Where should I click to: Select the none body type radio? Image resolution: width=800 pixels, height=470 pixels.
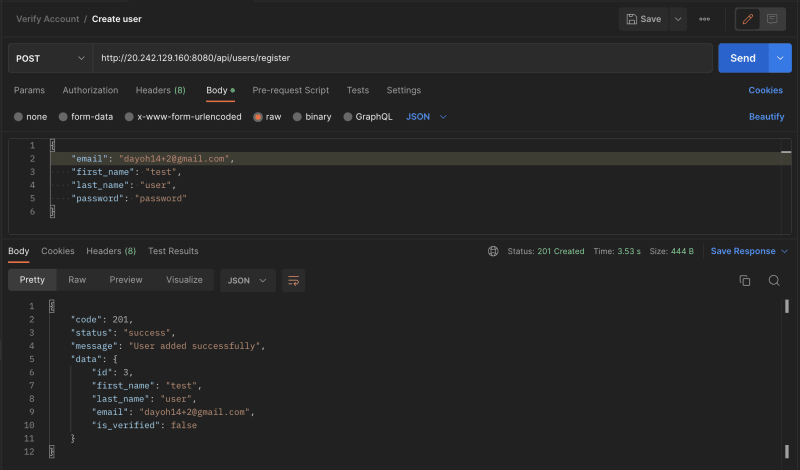point(18,117)
